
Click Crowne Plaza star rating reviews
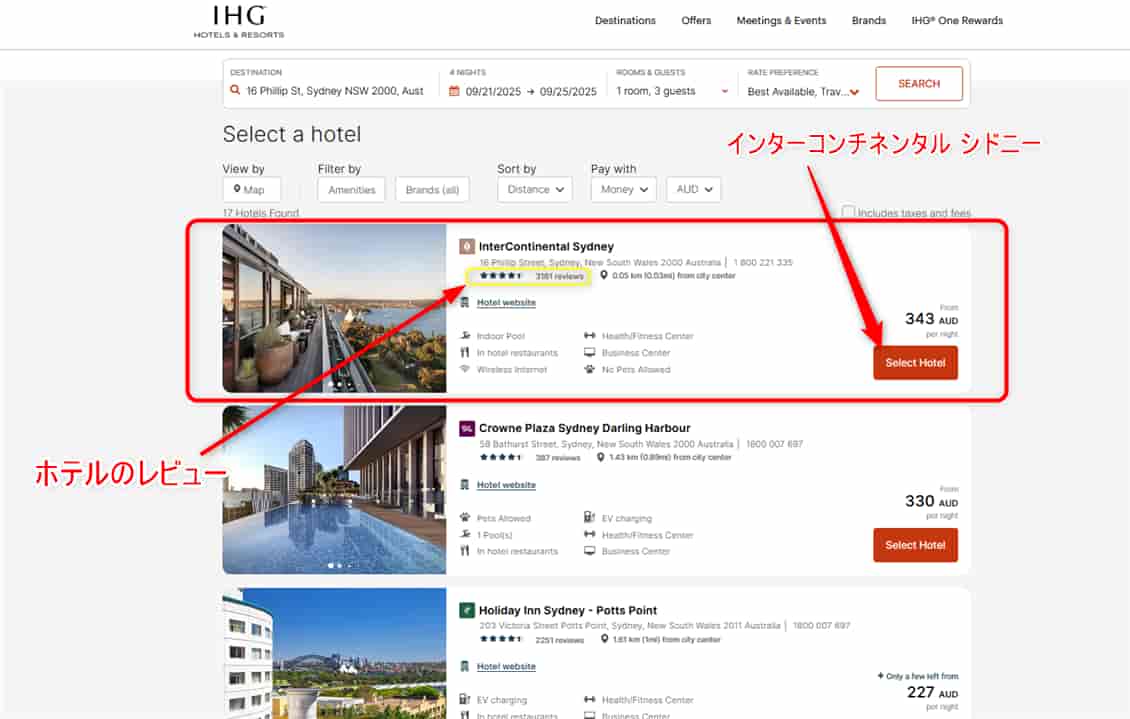tap(530, 457)
